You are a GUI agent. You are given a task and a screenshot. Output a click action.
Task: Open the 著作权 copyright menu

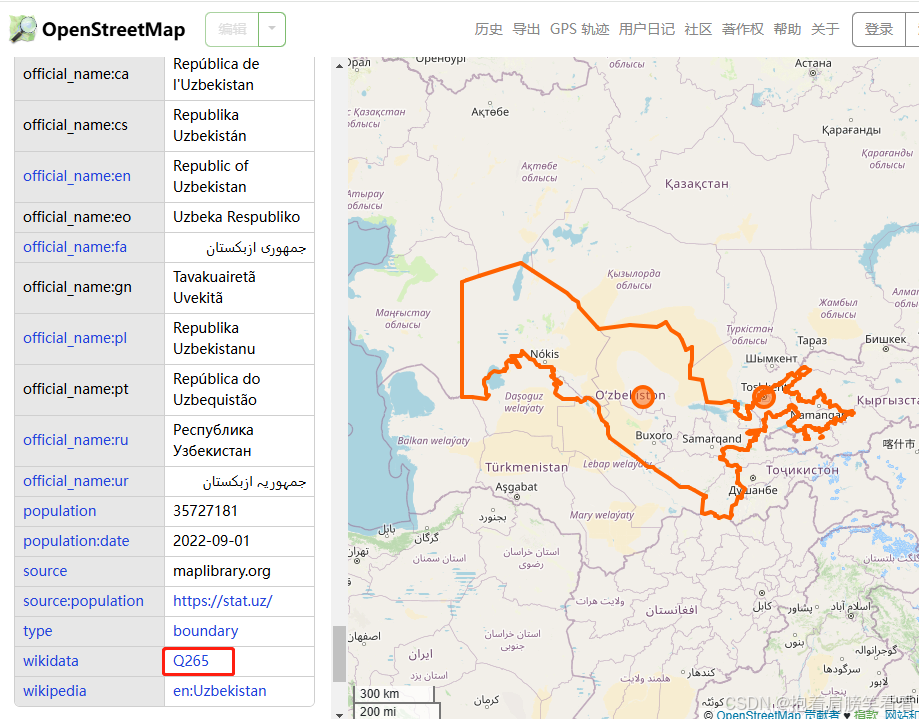(743, 29)
